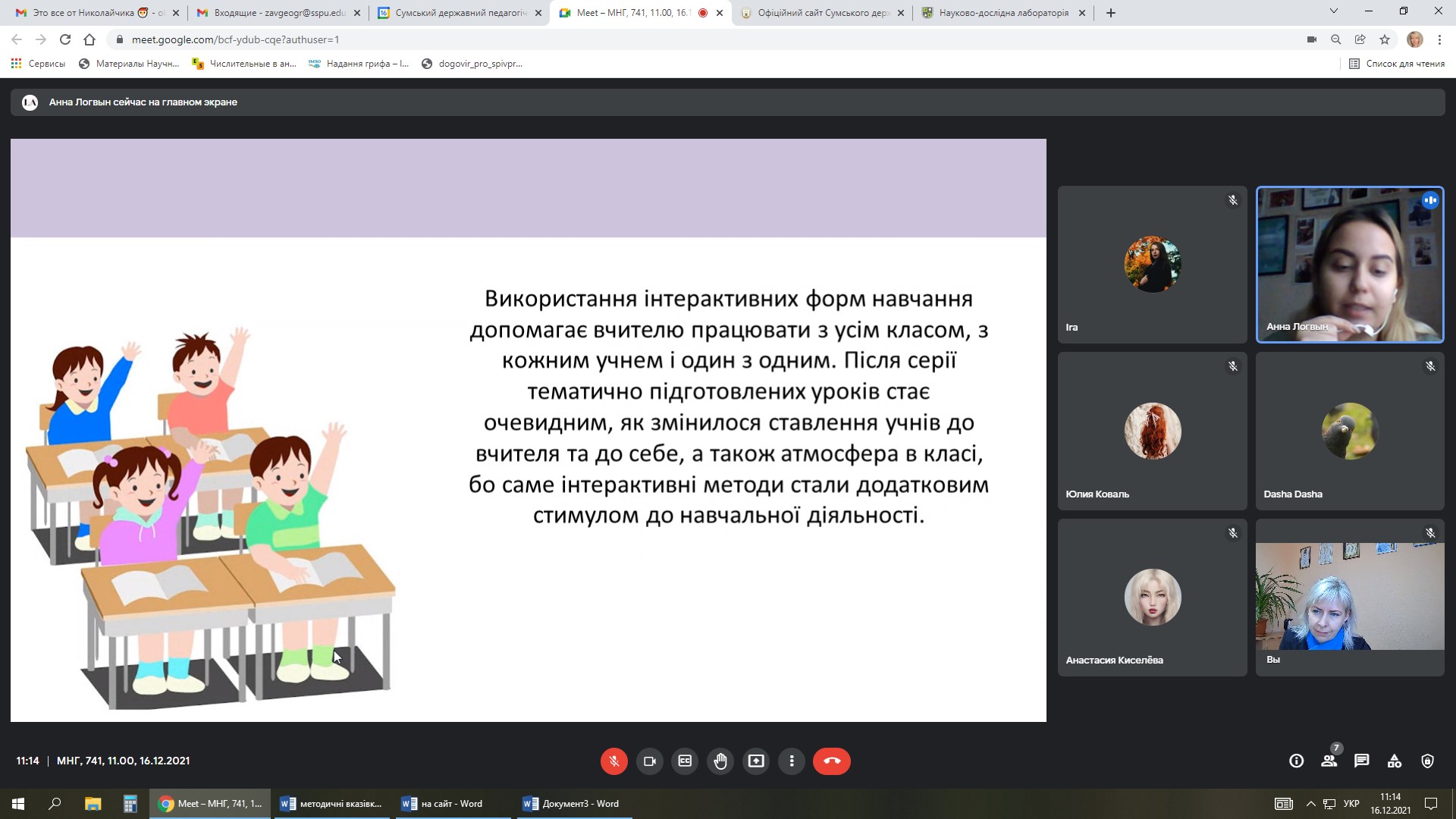Toggle the microphone mute button
Image resolution: width=1456 pixels, height=819 pixels.
(x=613, y=761)
